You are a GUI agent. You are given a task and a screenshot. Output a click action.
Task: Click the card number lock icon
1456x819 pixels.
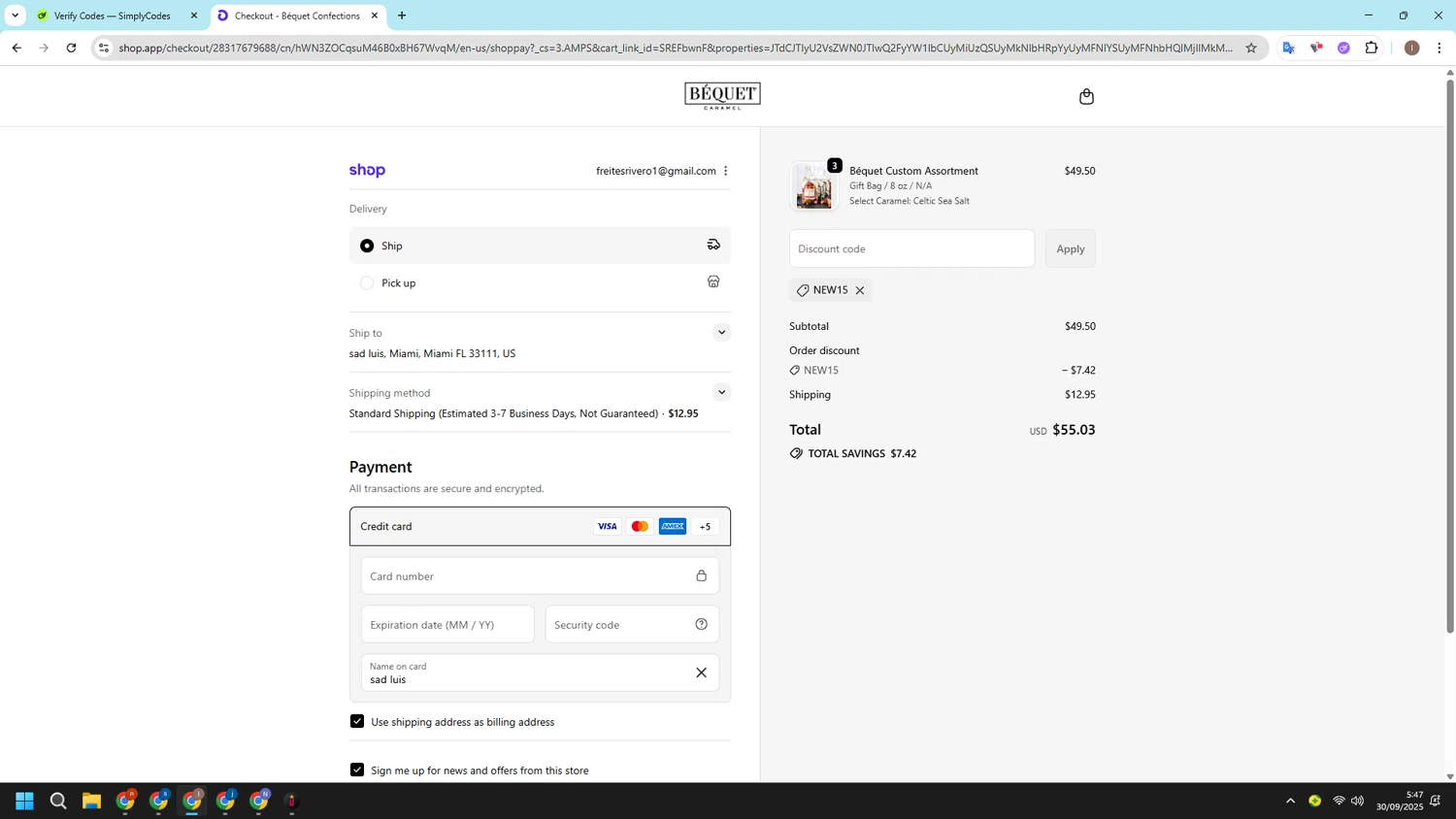(701, 575)
